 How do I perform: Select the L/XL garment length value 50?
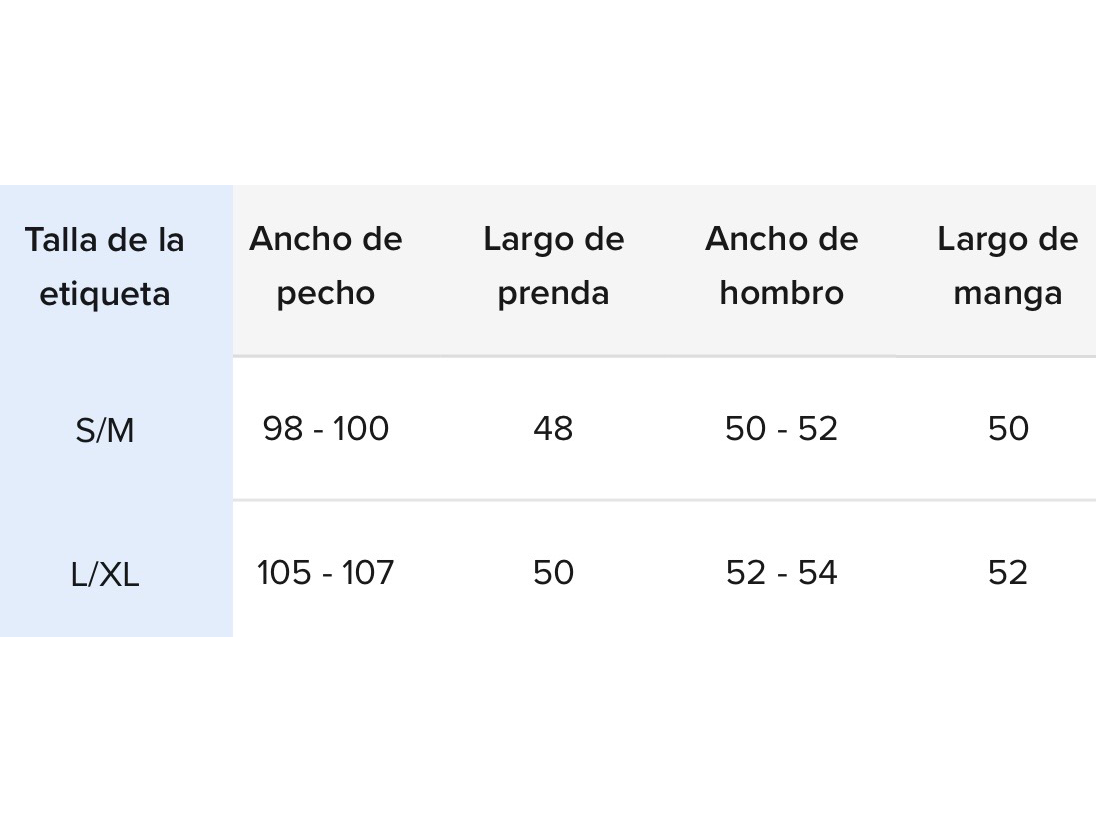tap(553, 573)
